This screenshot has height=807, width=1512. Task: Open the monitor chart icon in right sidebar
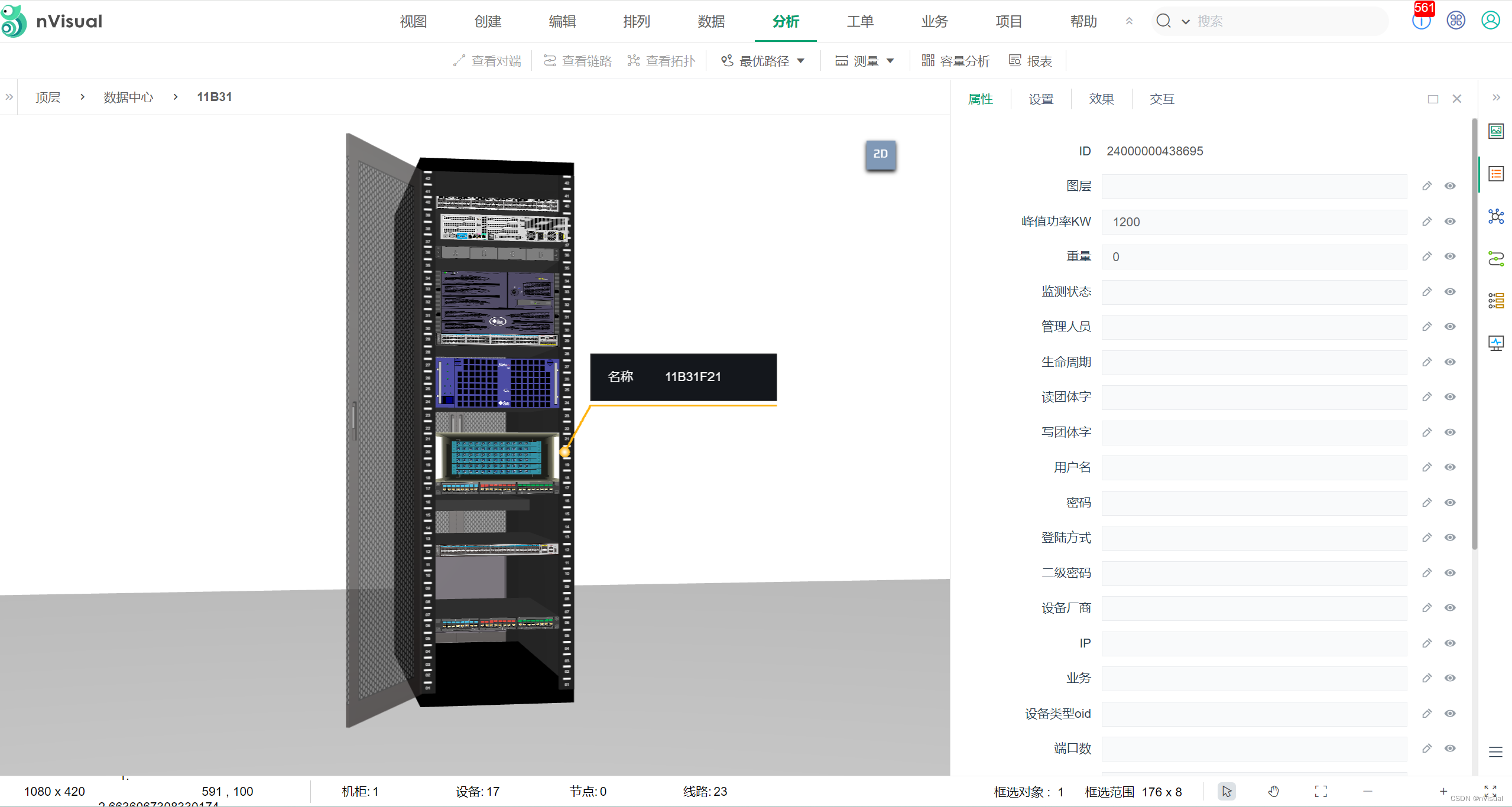tap(1495, 343)
